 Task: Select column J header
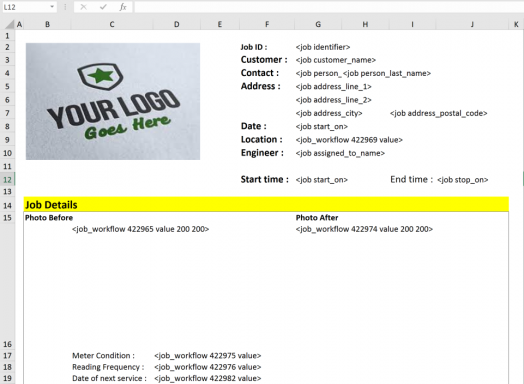(x=472, y=24)
